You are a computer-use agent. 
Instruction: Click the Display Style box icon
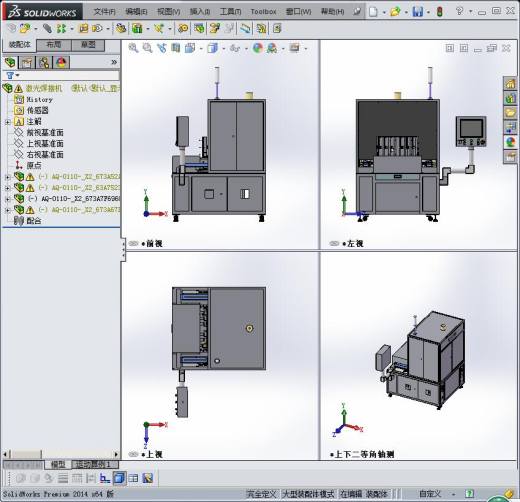click(212, 48)
